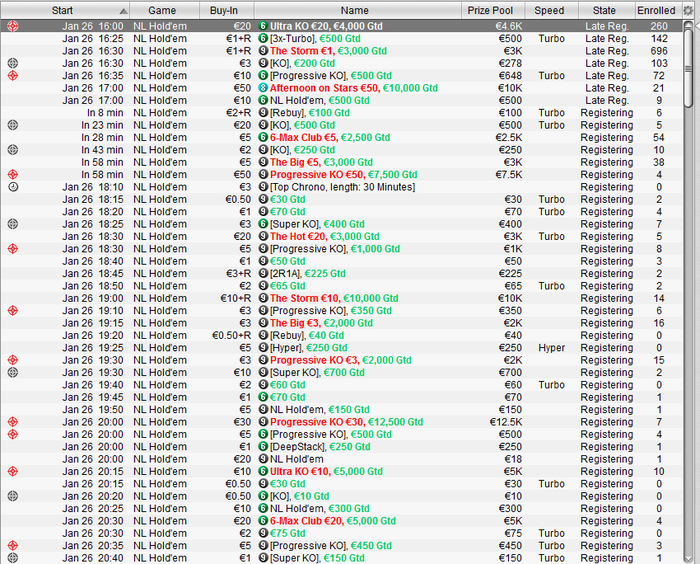Select 'The Storm €10, €10,000 Gtd' tournament

(x=334, y=298)
